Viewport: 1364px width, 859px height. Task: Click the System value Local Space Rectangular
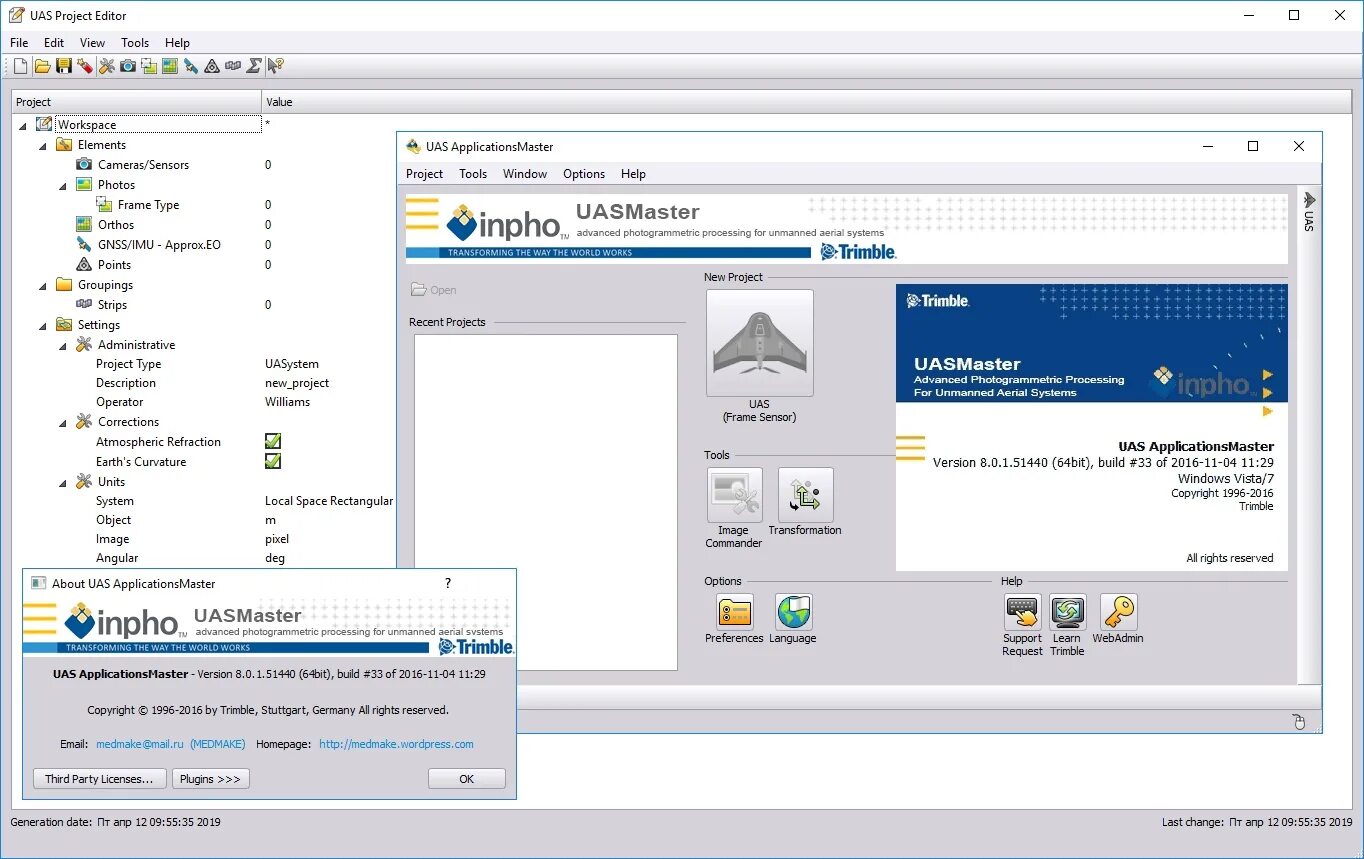pos(329,501)
